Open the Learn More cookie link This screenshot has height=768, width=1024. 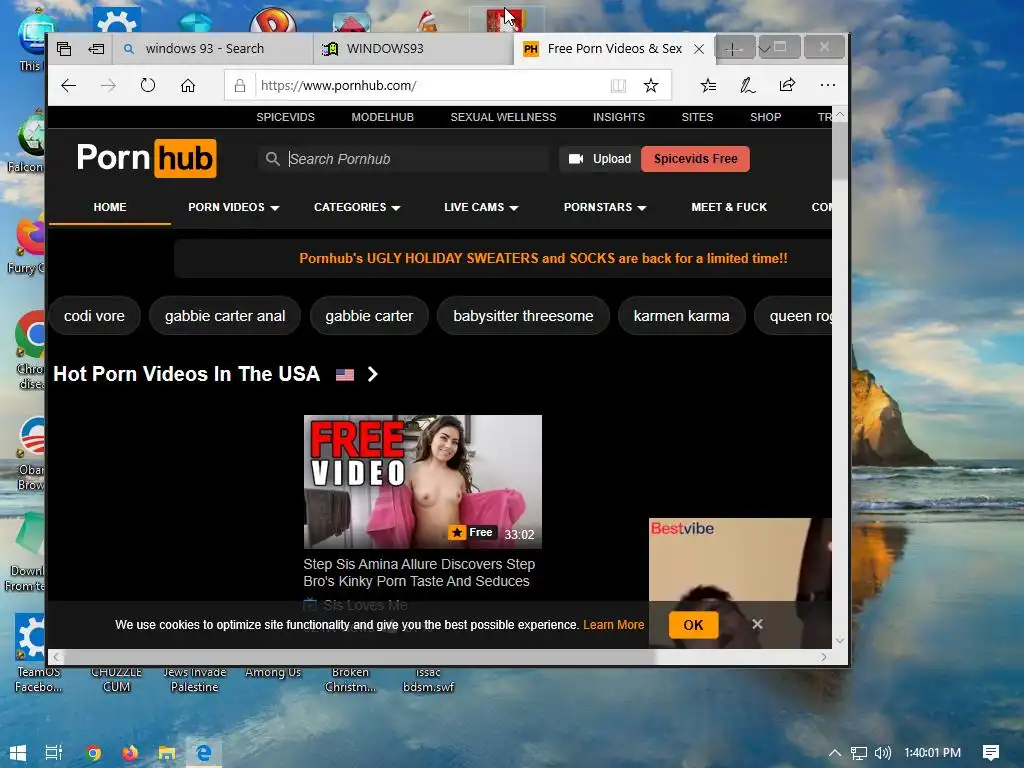click(613, 625)
